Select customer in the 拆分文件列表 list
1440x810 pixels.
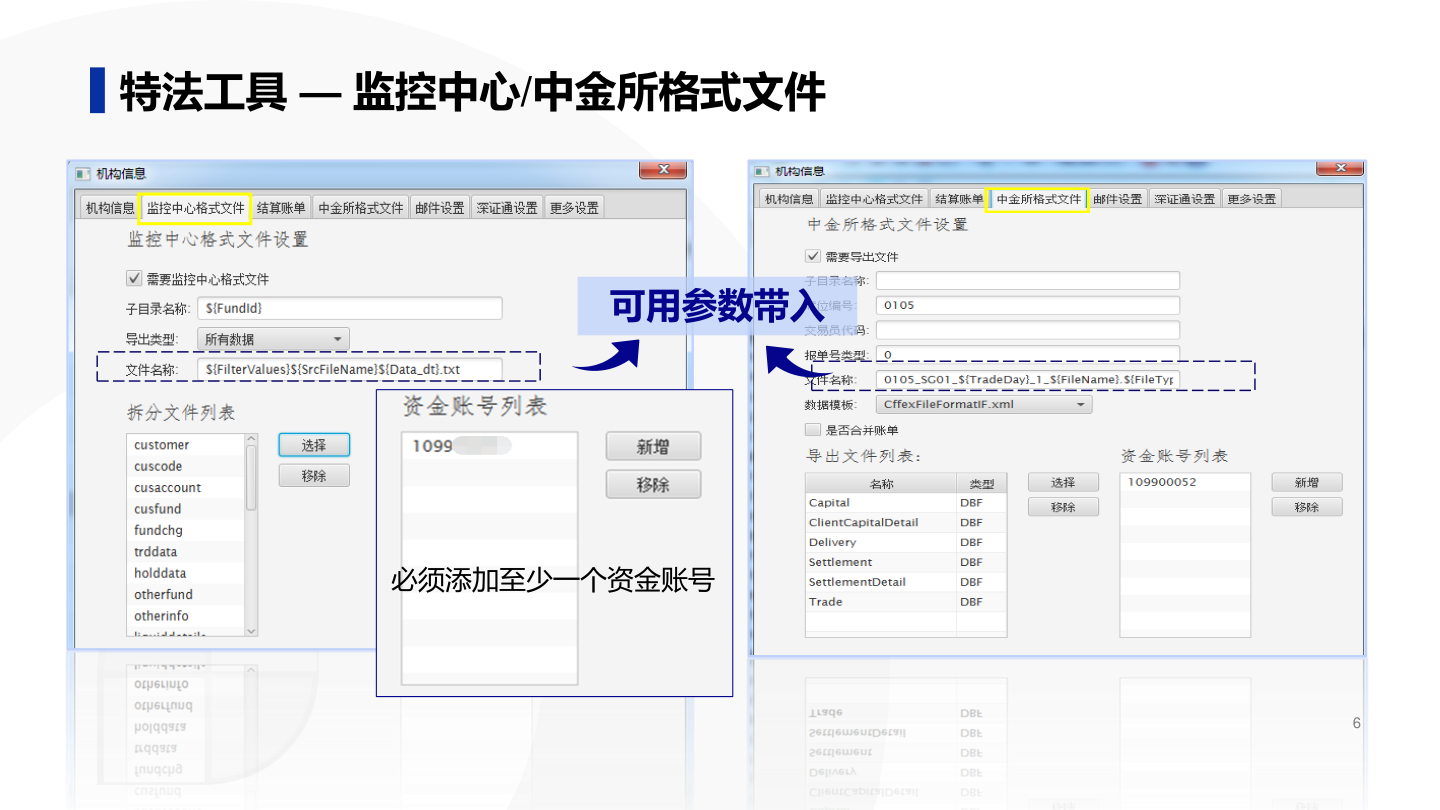point(186,445)
